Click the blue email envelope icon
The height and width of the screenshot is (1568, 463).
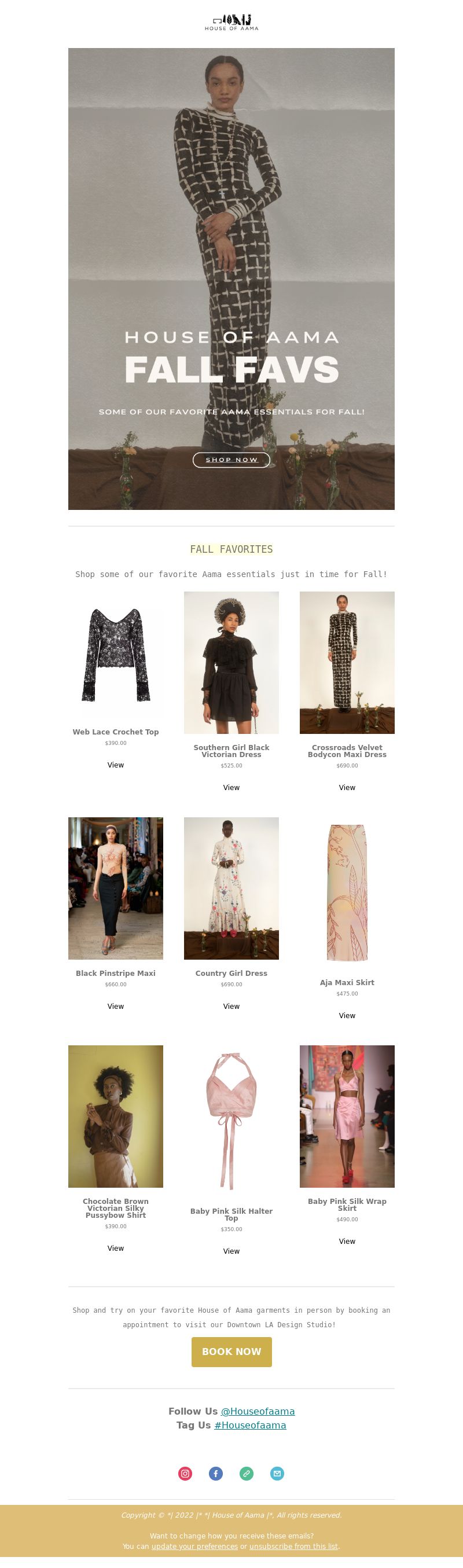pyautogui.click(x=277, y=1473)
